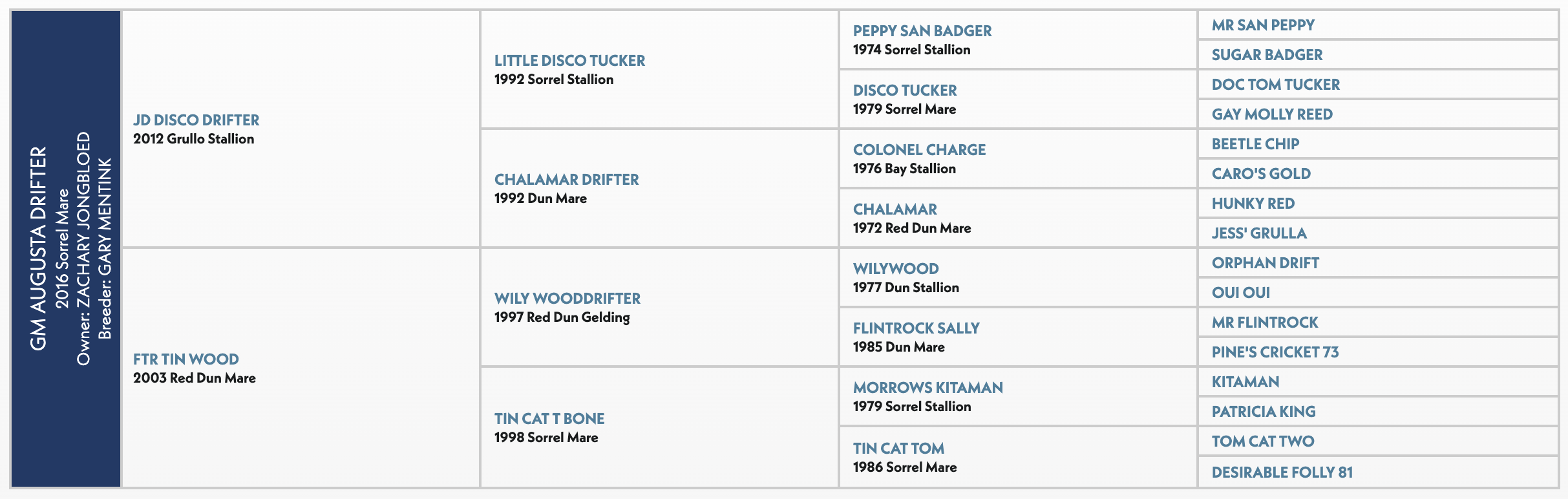This screenshot has width=1568, height=499.
Task: Open PEPPY SAN BADGER pedigree entry
Action: tap(922, 31)
